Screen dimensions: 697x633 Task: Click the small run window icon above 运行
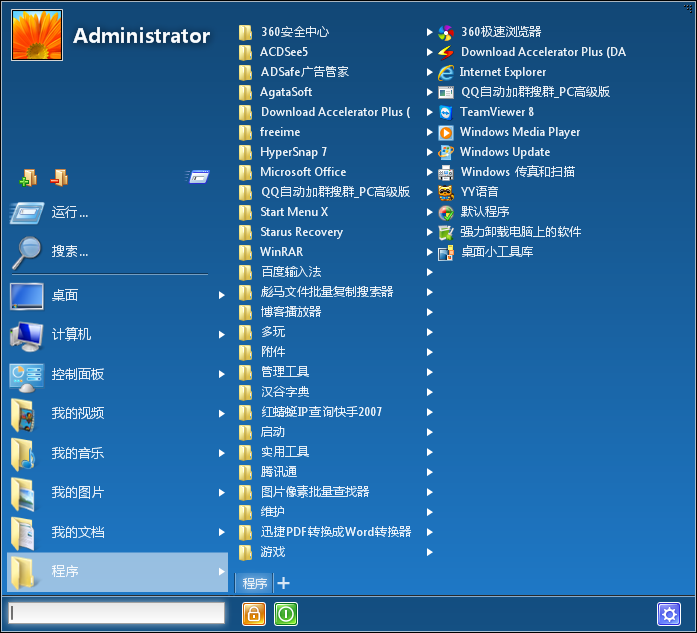click(x=198, y=177)
